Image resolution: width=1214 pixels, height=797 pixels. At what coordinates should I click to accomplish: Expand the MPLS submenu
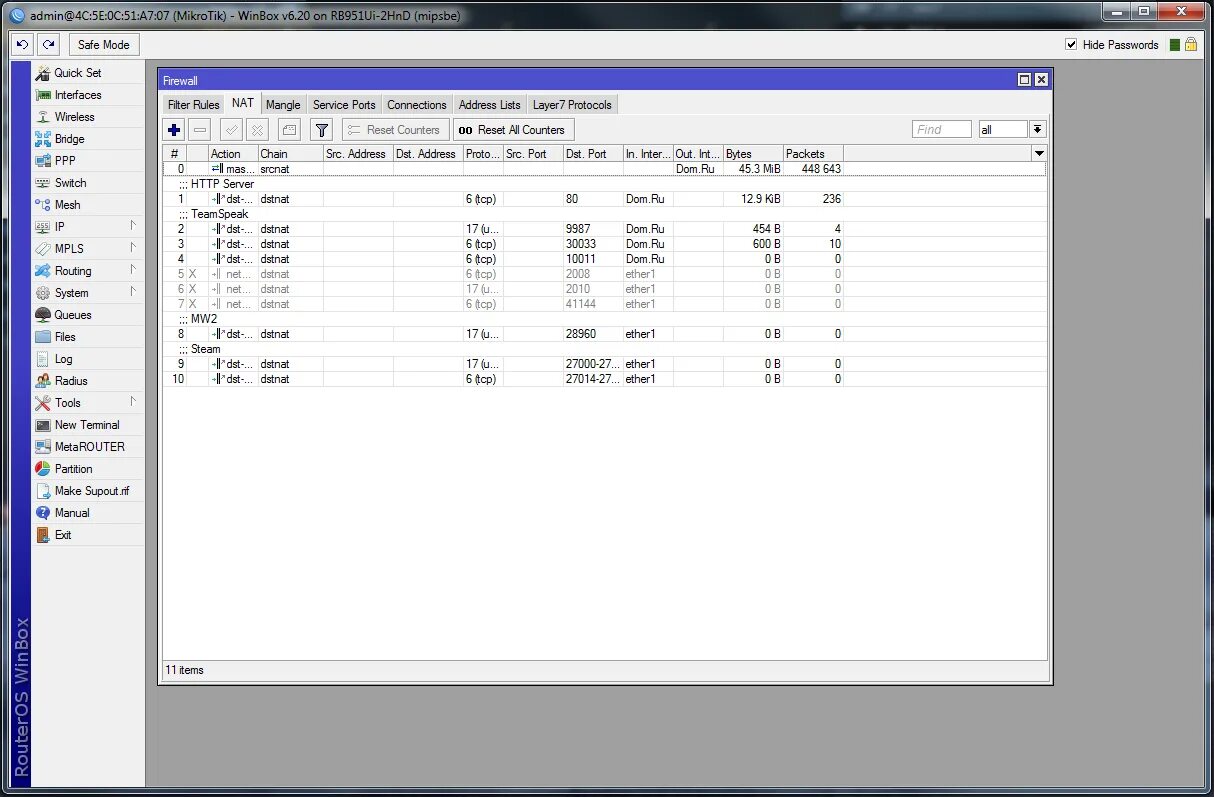[88, 249]
